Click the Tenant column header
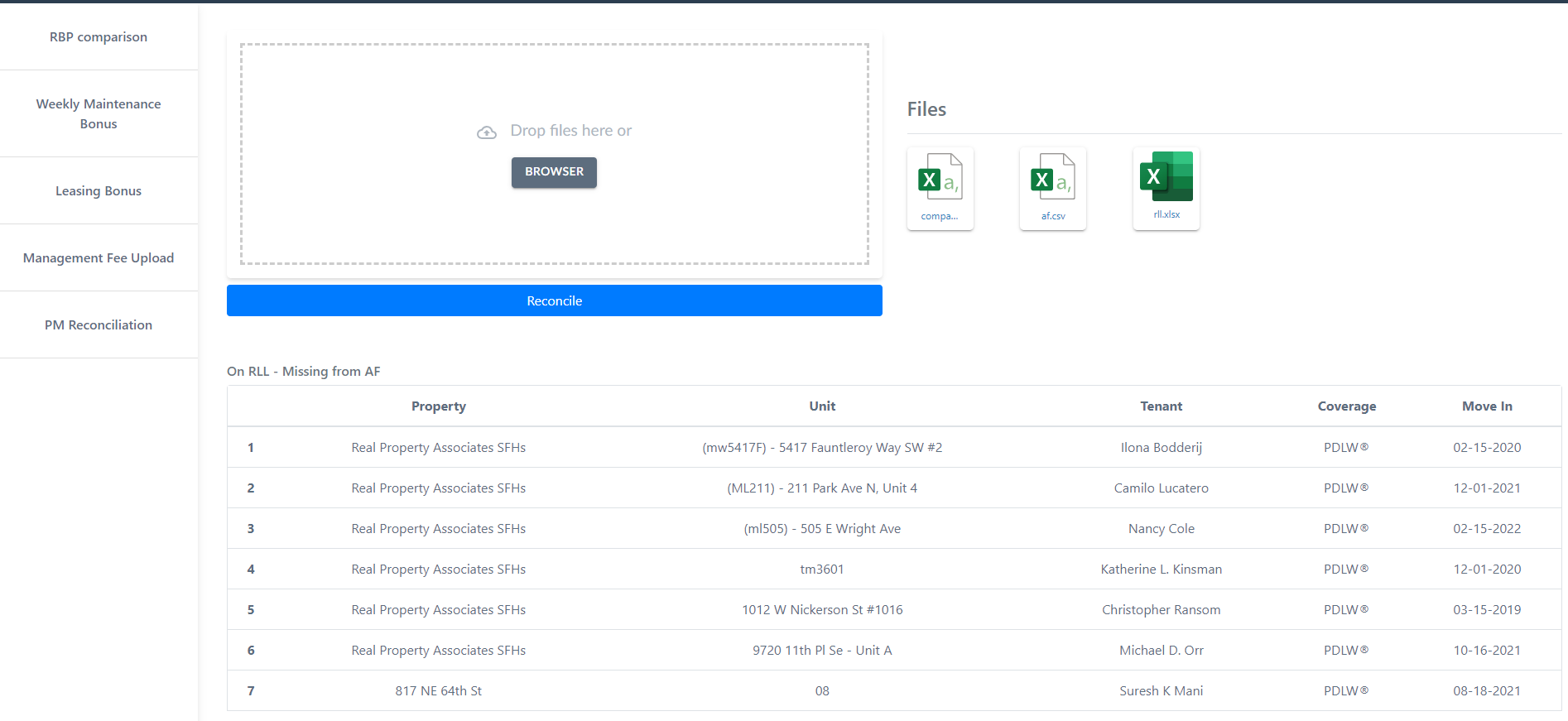 [1161, 406]
